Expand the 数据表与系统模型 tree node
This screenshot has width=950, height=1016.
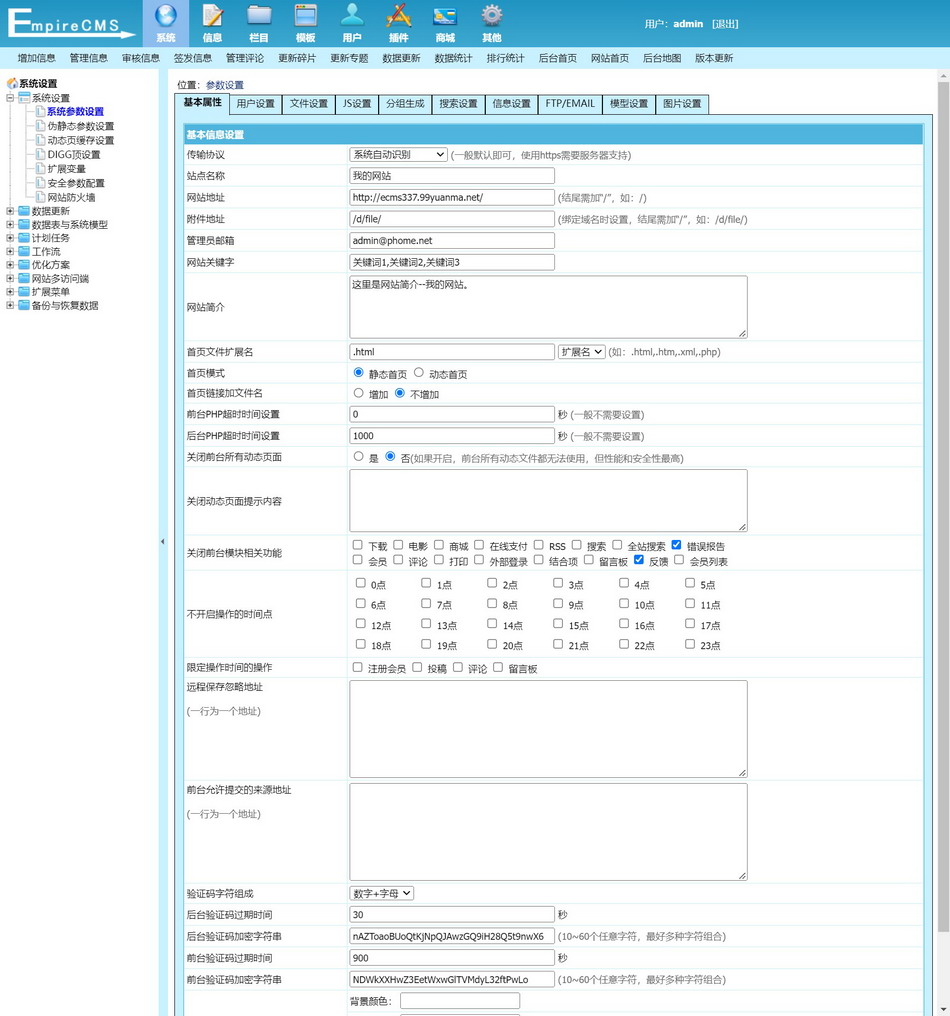(x=10, y=225)
